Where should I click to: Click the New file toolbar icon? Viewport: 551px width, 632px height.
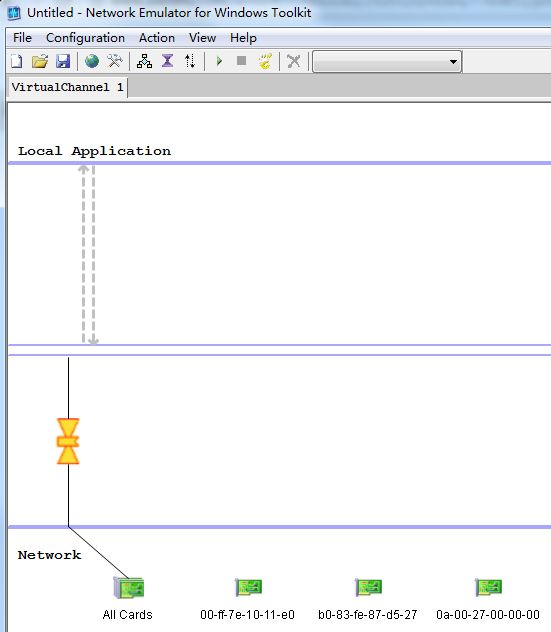coord(17,61)
